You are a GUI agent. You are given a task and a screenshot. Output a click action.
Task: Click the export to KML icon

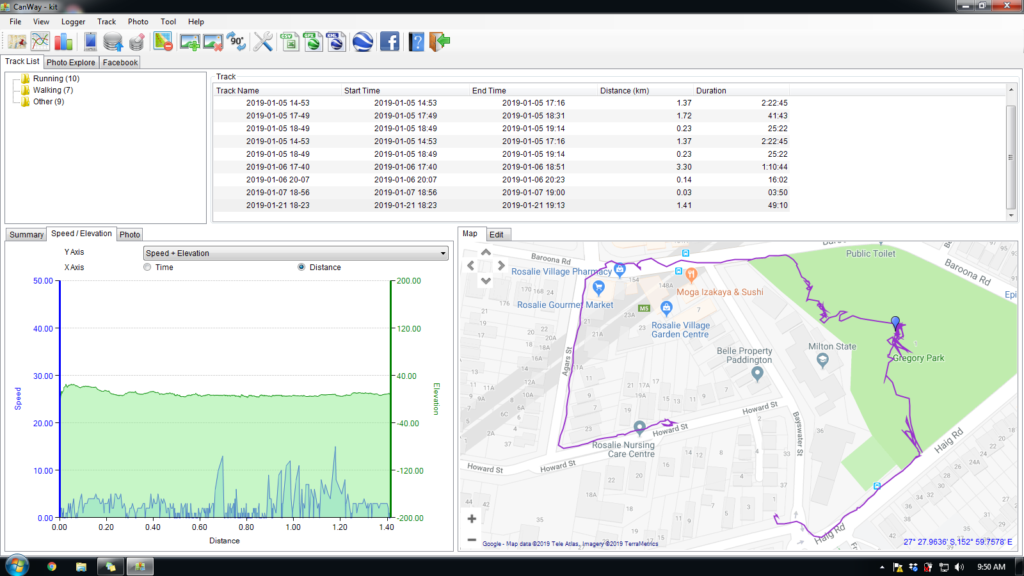coord(337,42)
